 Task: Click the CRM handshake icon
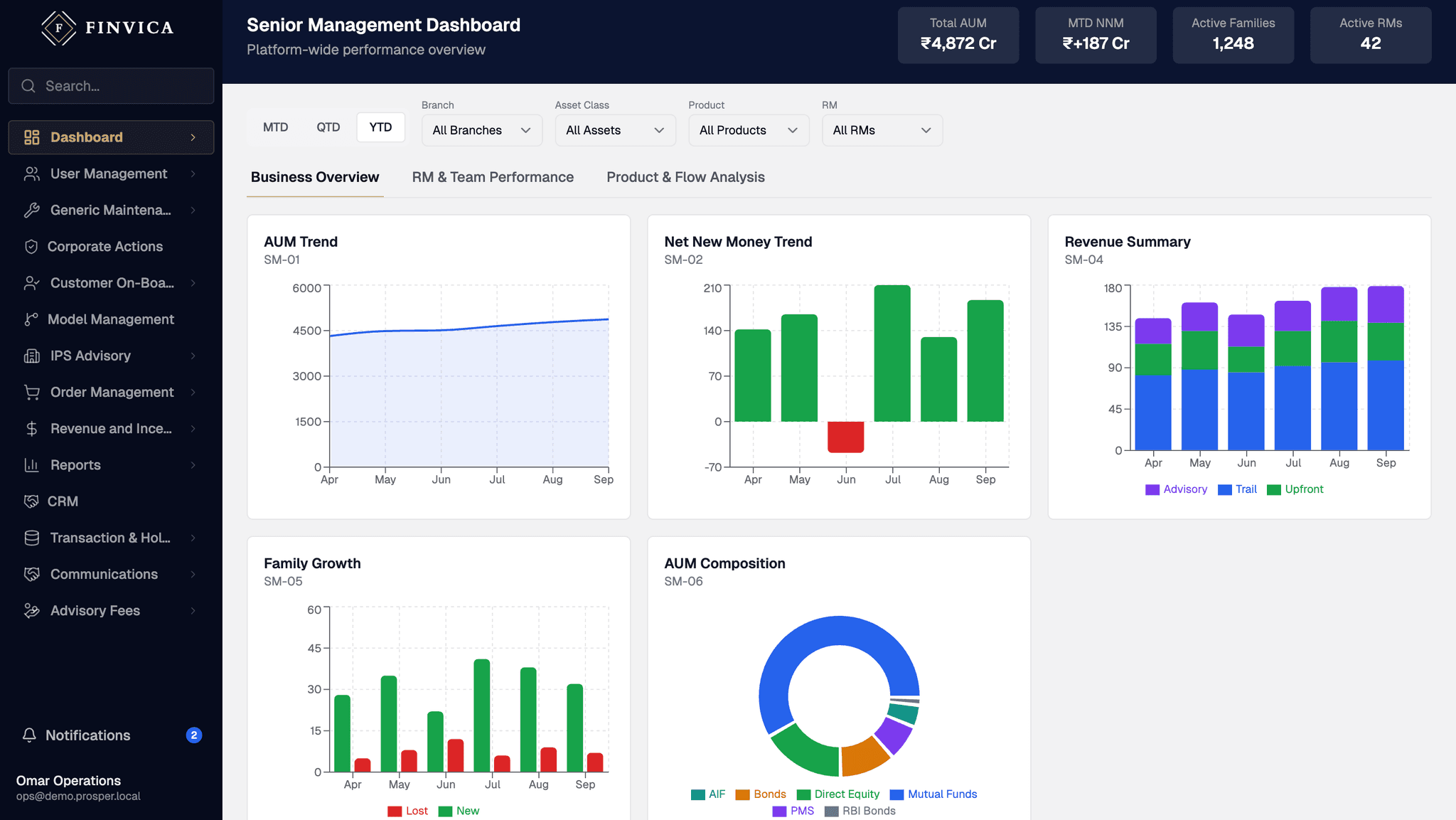[31, 501]
